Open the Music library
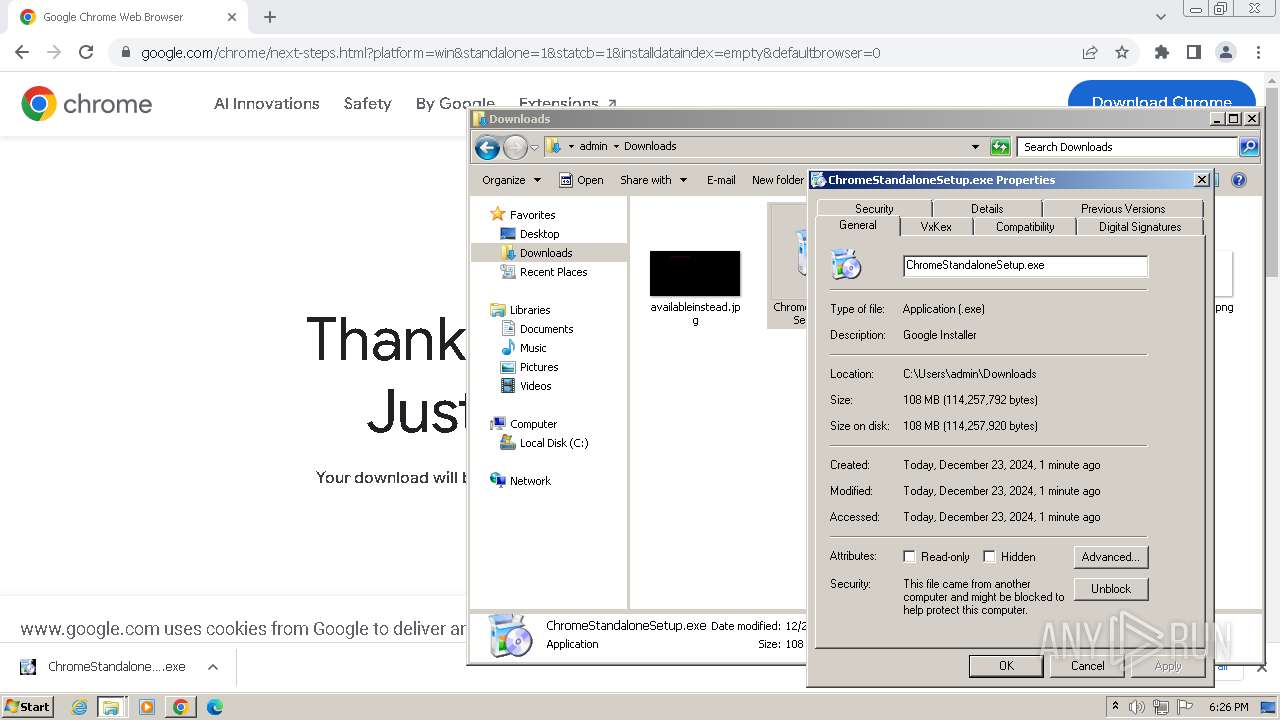 tap(533, 348)
